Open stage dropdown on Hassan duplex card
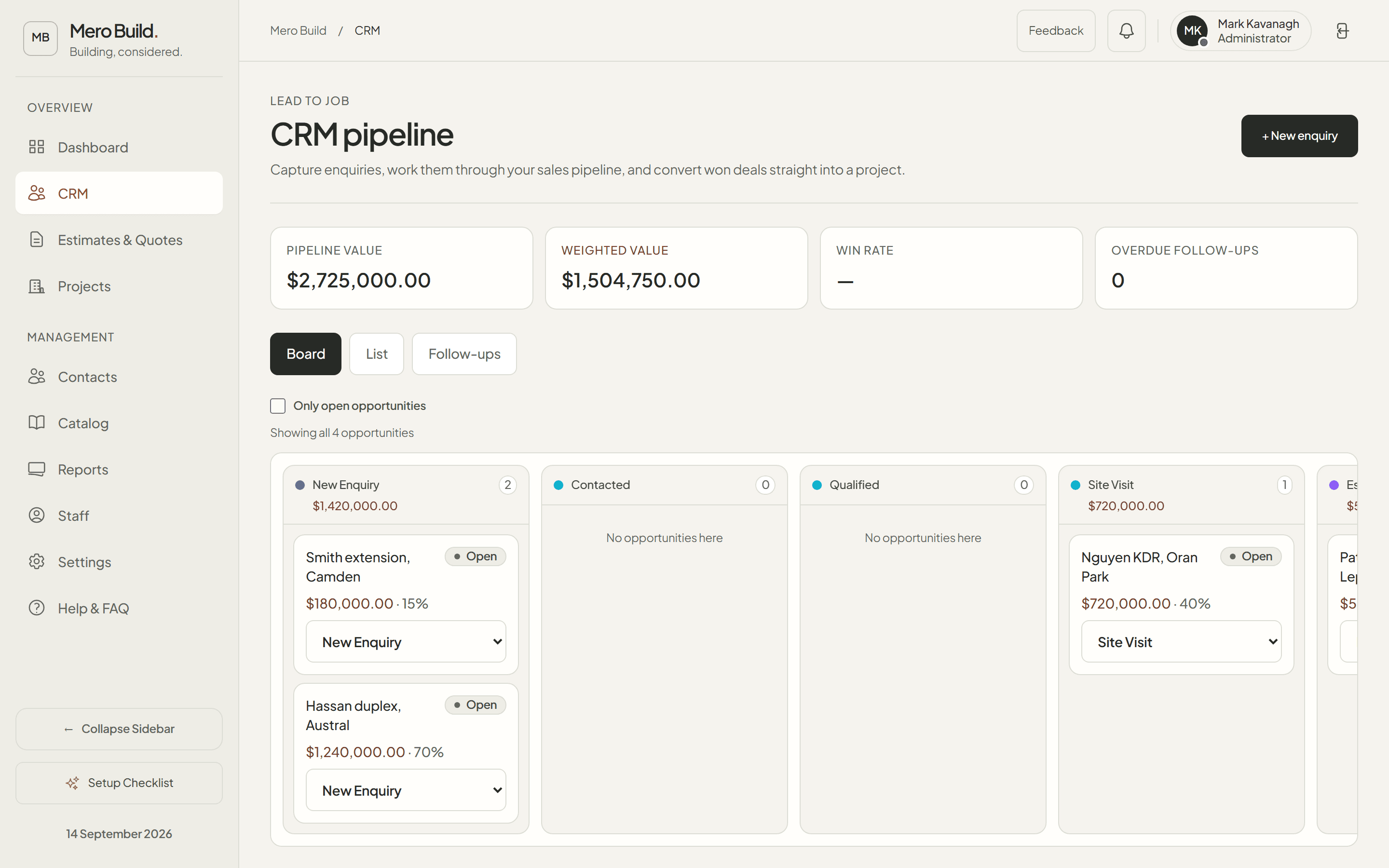This screenshot has height=868, width=1389. (x=406, y=790)
